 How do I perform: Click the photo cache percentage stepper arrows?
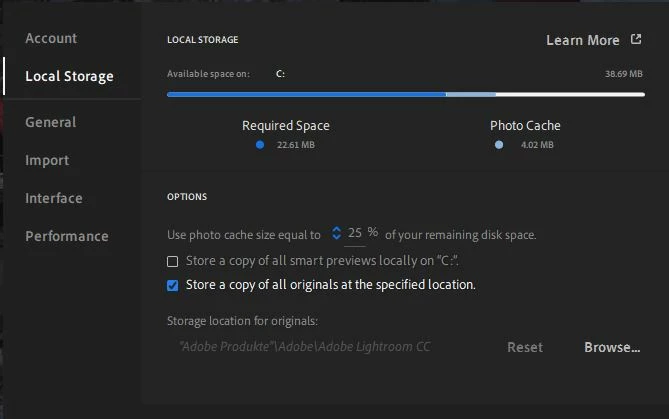point(336,233)
